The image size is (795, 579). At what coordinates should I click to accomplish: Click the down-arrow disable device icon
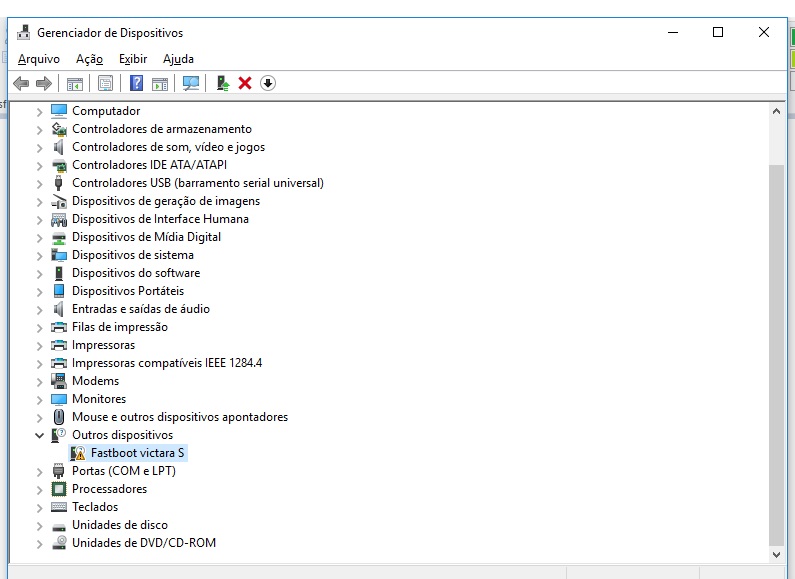(x=268, y=83)
